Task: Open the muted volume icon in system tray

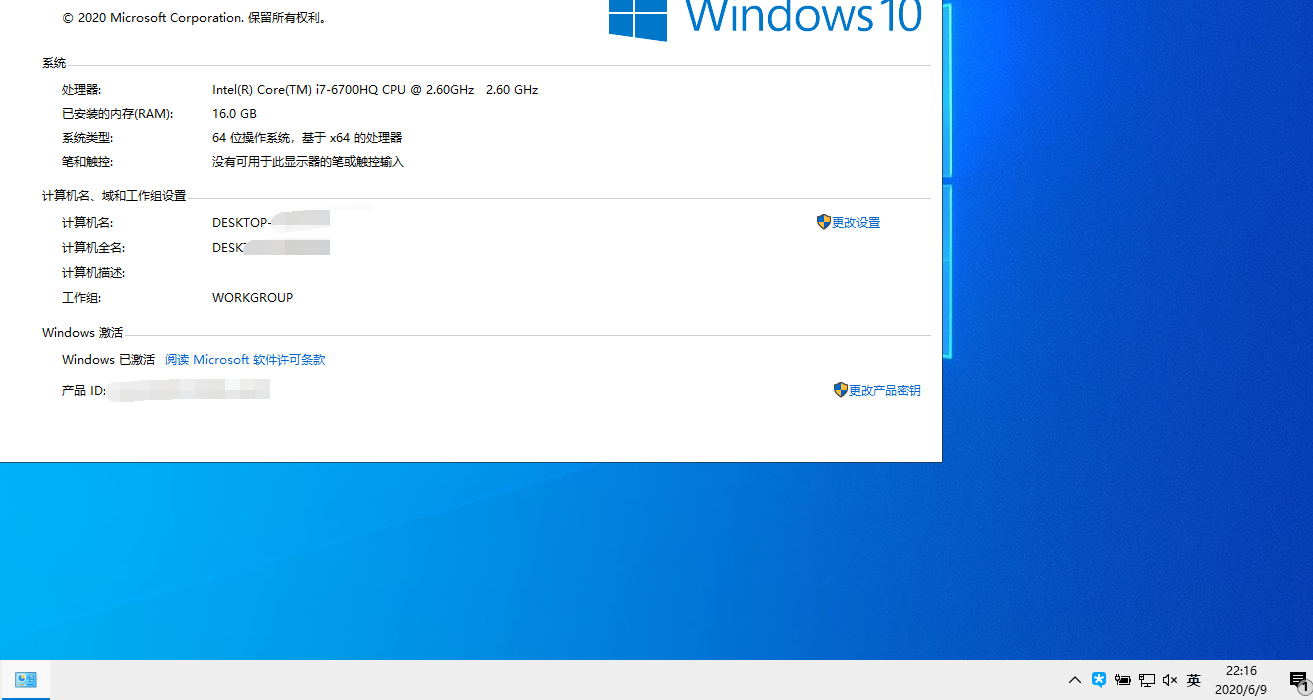Action: (1169, 679)
